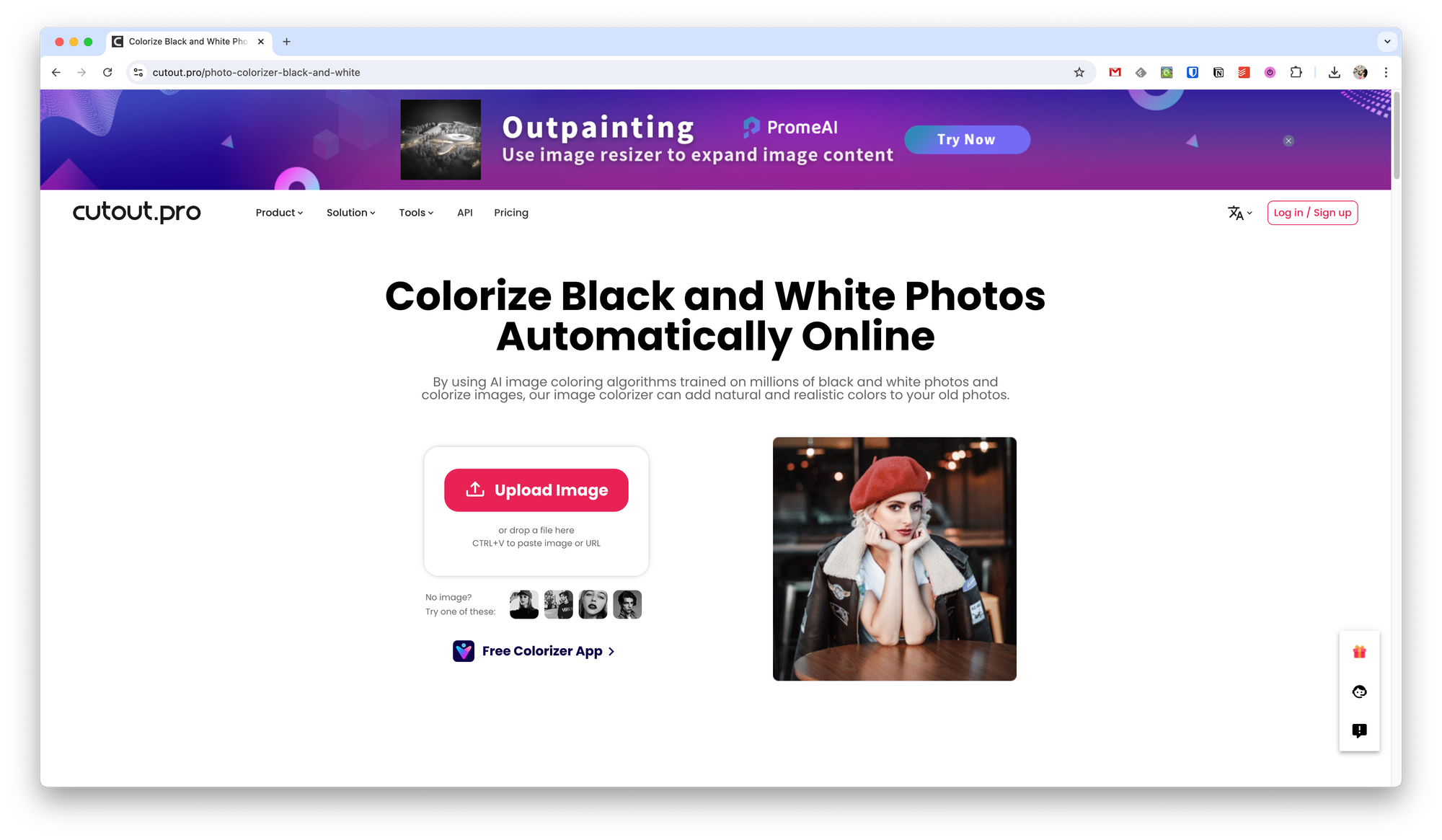Click the feedback exclamation icon

tap(1359, 730)
